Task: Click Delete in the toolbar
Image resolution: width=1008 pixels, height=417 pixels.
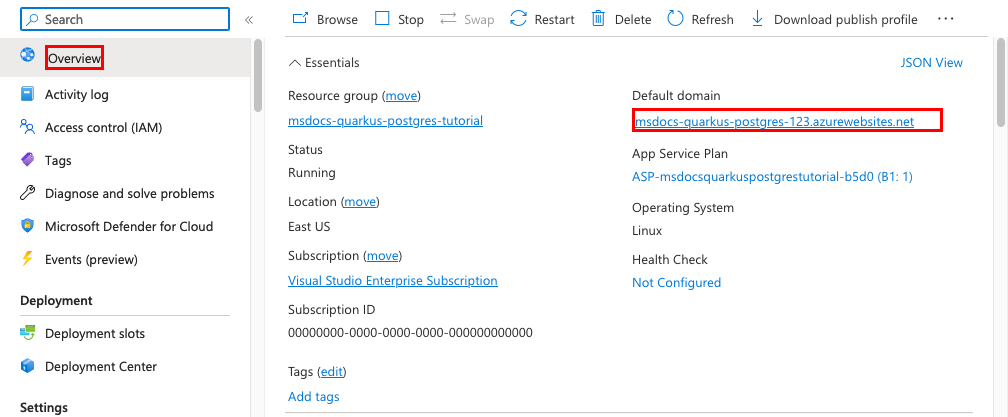Action: pos(622,19)
